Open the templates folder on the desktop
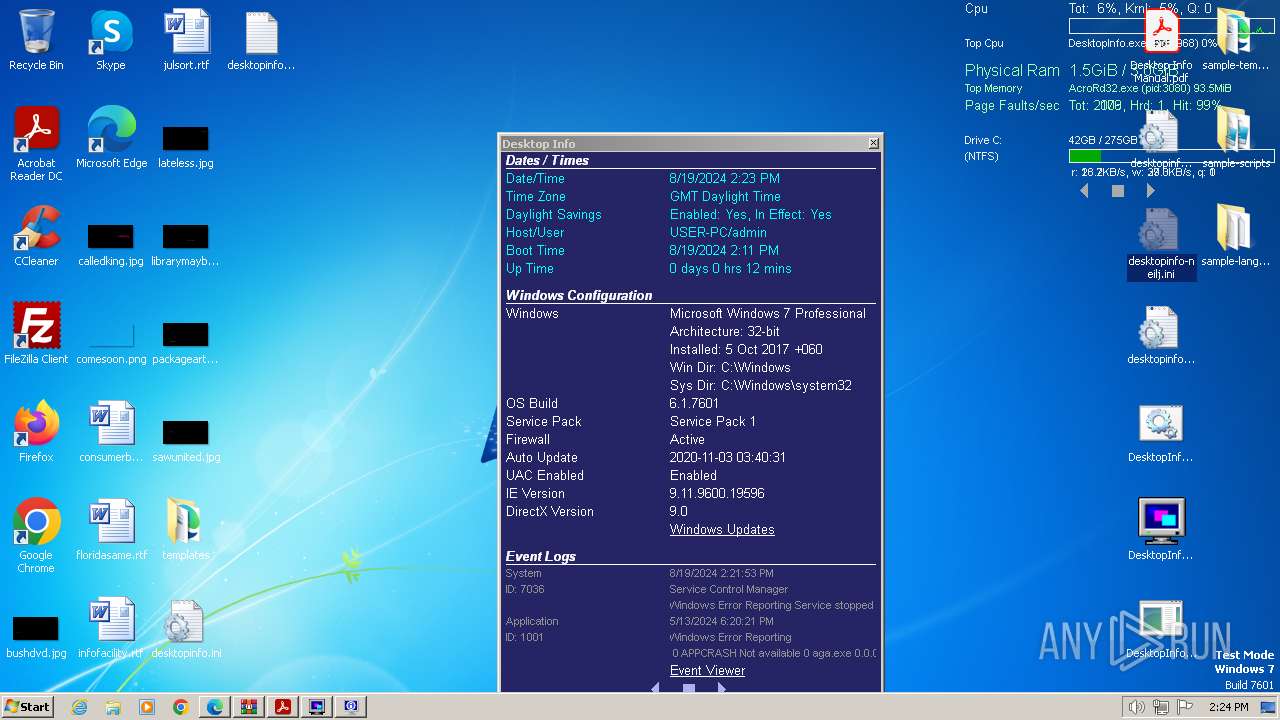The height and width of the screenshot is (720, 1280). click(x=186, y=529)
